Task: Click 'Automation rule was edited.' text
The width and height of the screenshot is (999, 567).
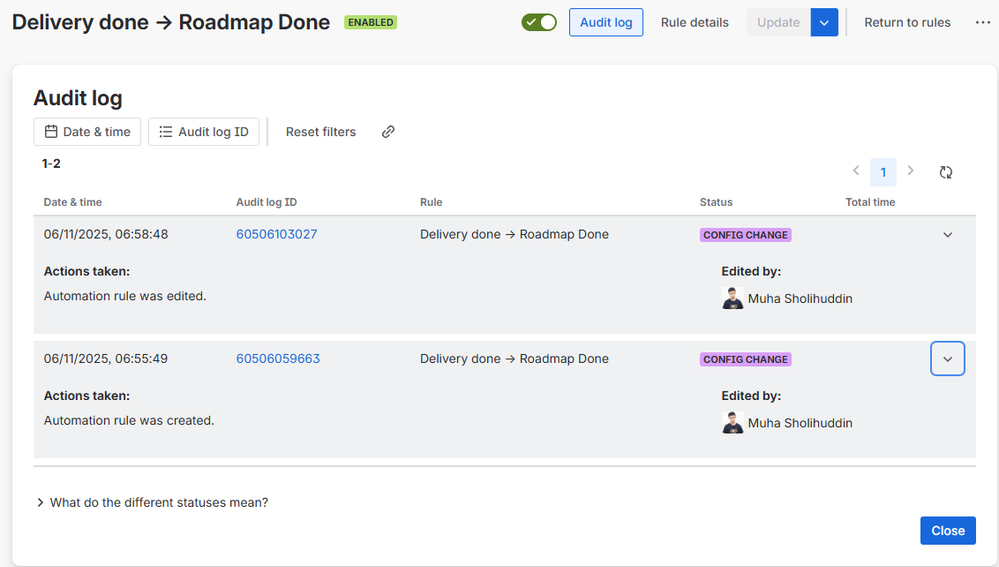Action: pos(125,296)
